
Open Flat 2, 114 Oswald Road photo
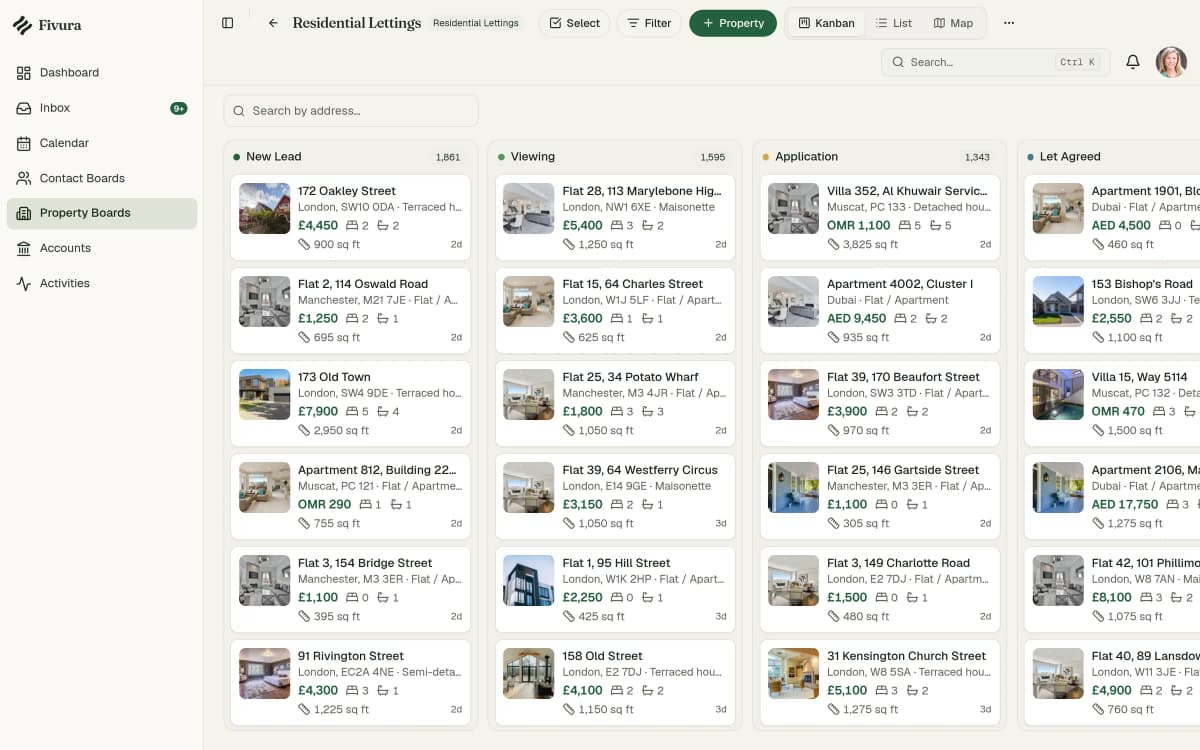(265, 301)
